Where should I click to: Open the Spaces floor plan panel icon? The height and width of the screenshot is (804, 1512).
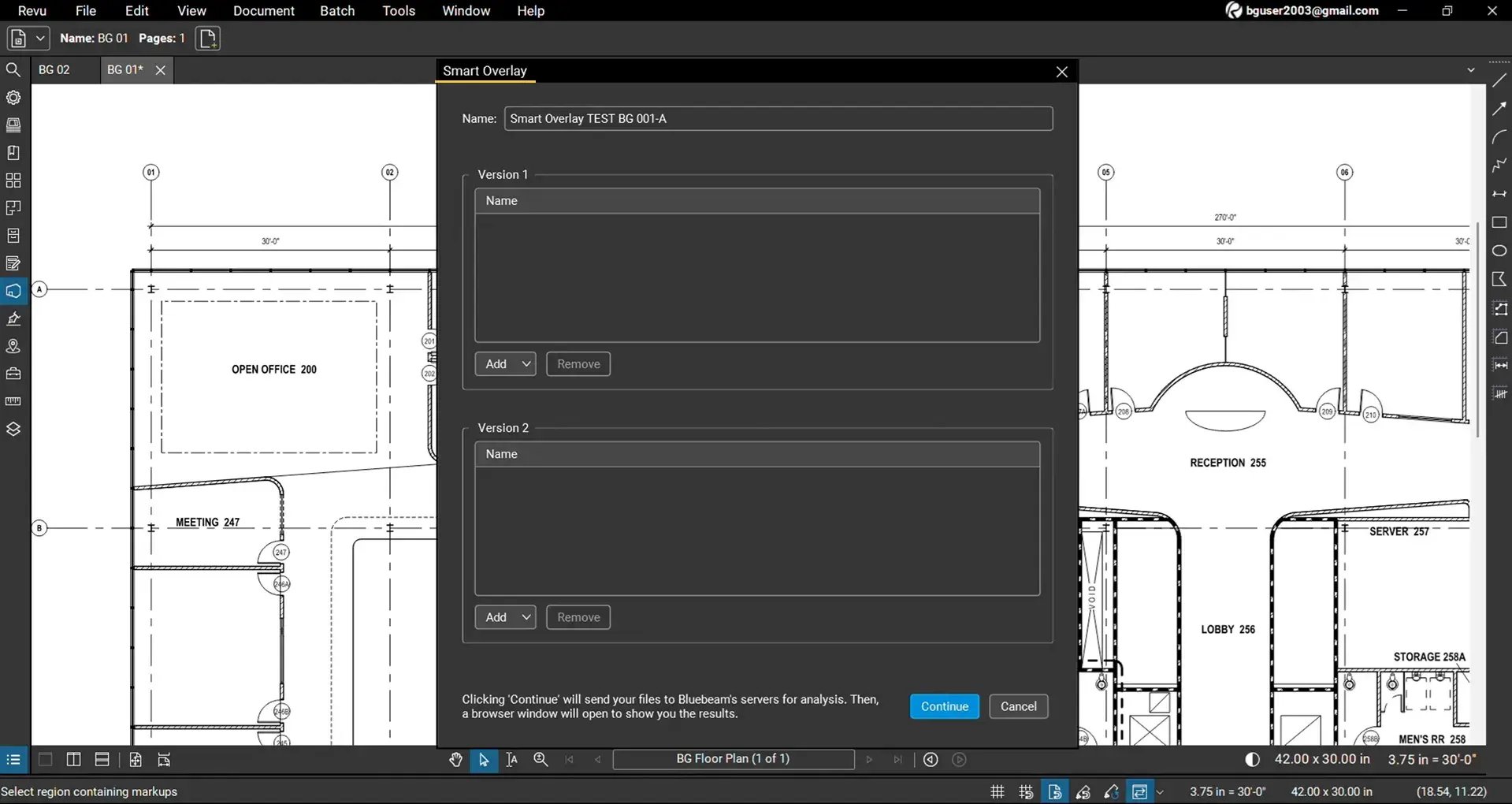tap(13, 208)
